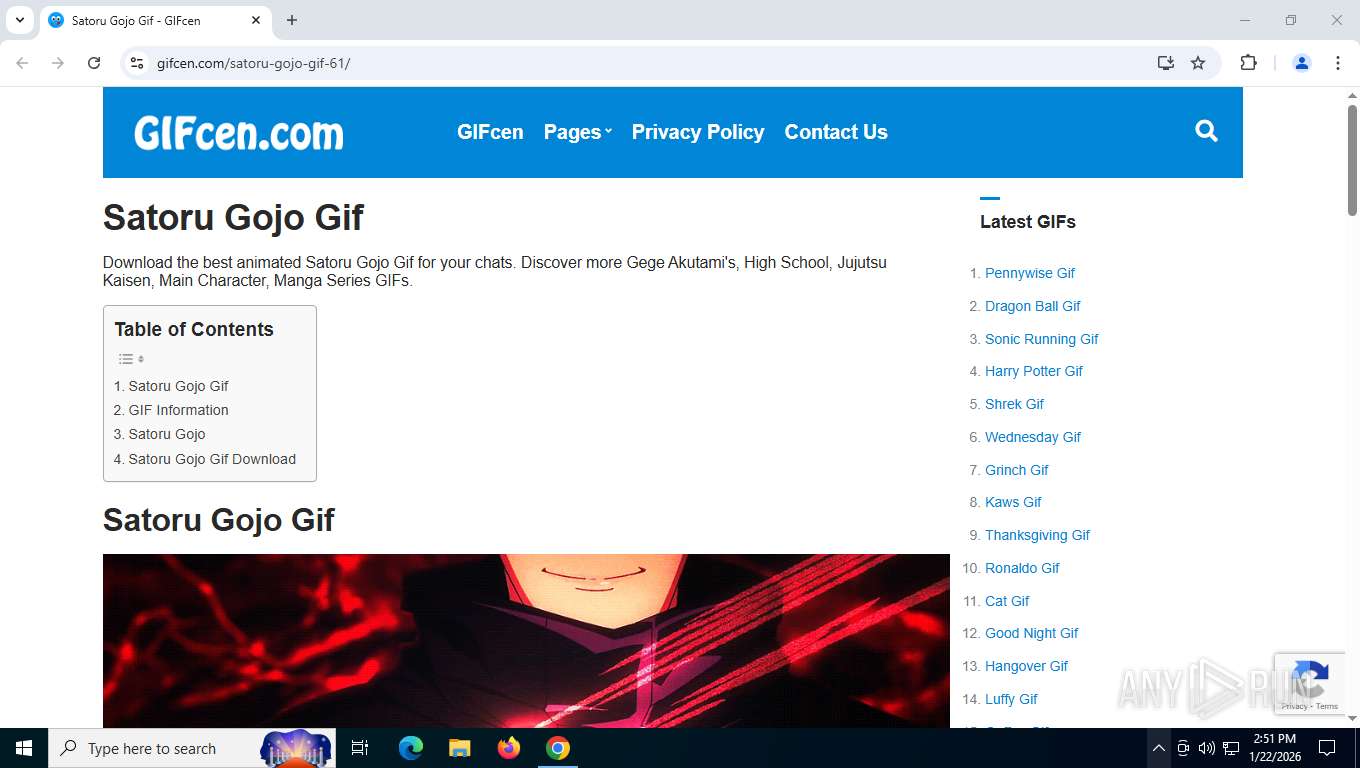The width and height of the screenshot is (1360, 768).
Task: Reload the page with the refresh icon
Action: coord(94,63)
